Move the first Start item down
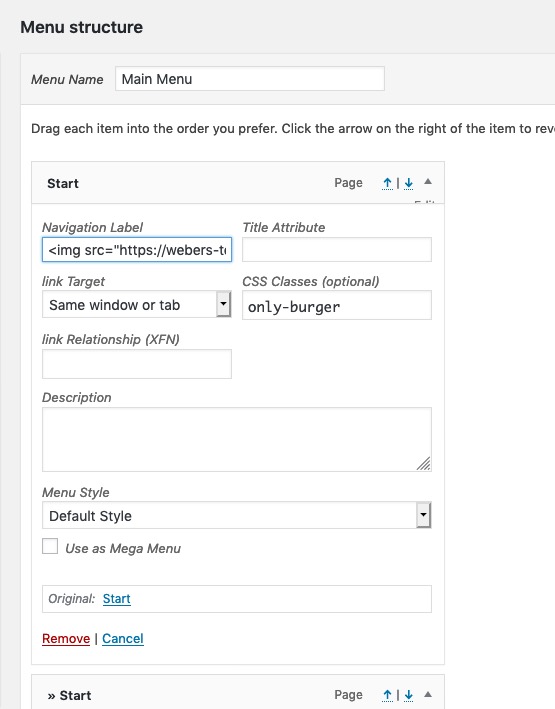555x709 pixels. pyautogui.click(x=408, y=183)
